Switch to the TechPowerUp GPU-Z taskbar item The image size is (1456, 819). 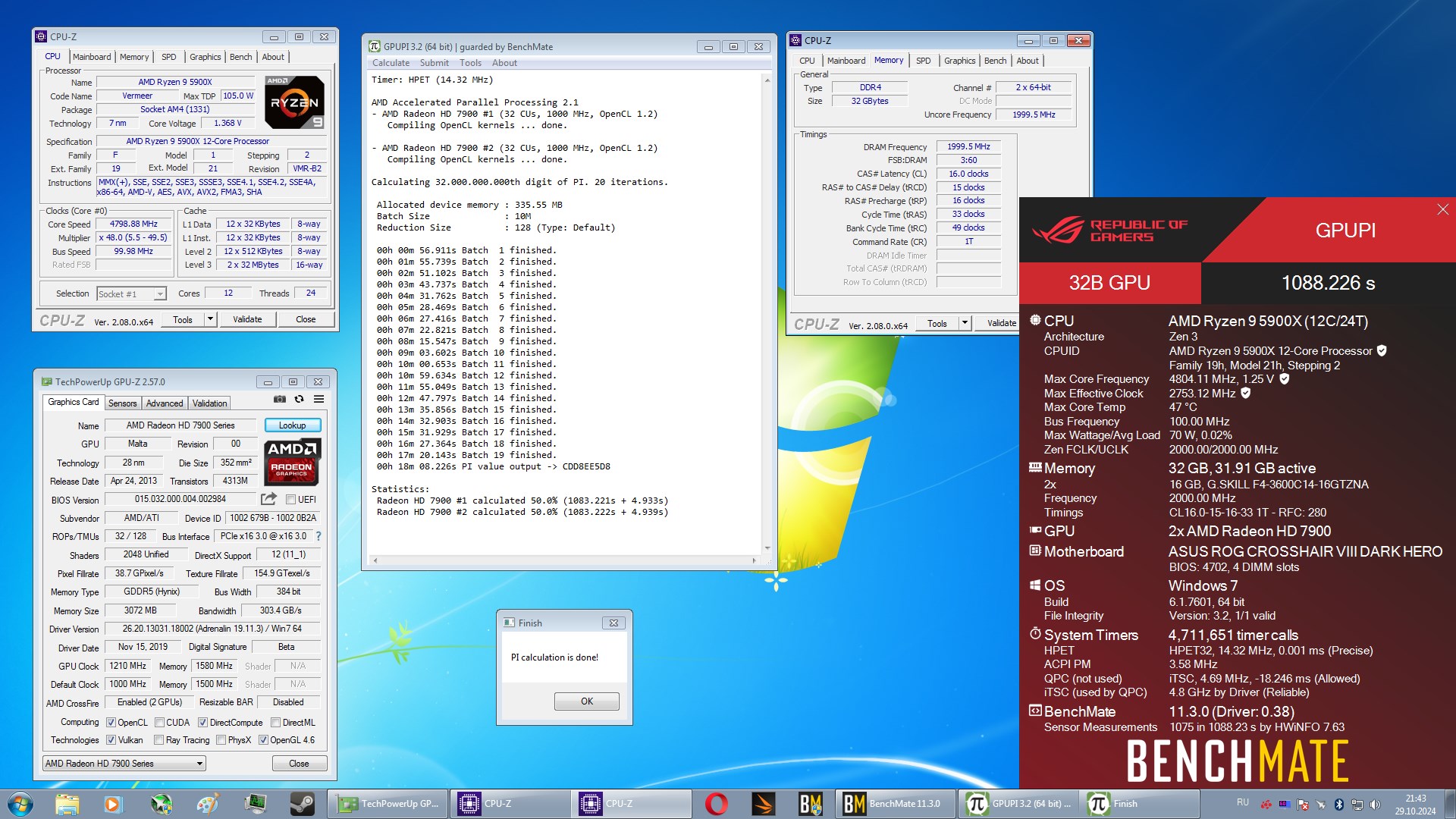click(388, 804)
